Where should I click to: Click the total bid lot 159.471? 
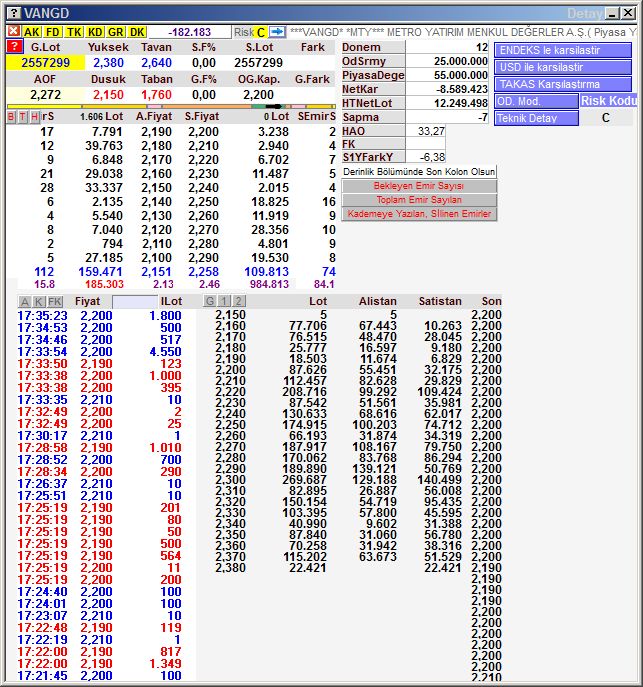click(x=100, y=272)
